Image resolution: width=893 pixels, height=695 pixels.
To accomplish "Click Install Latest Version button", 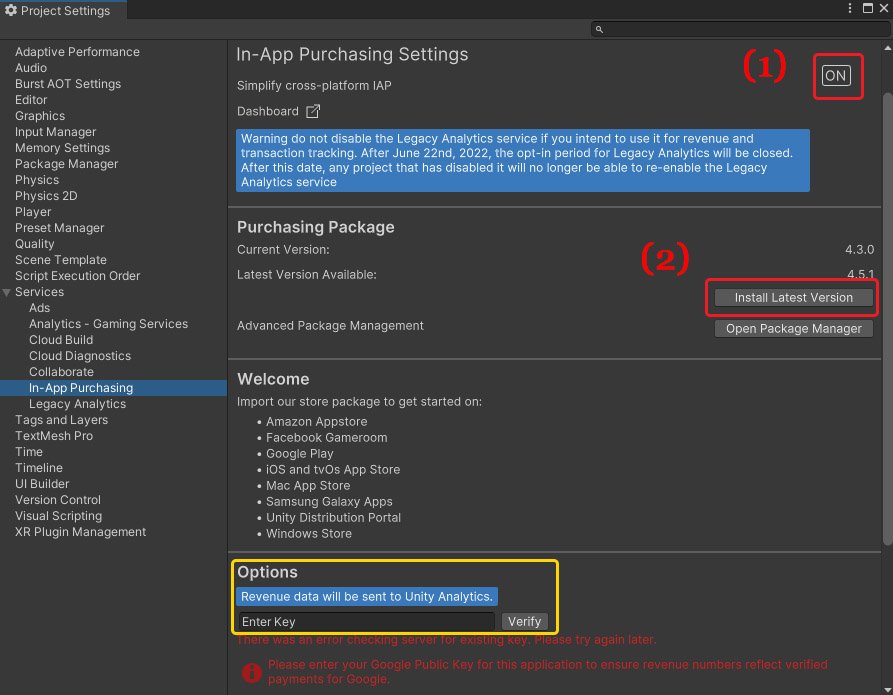I will coord(793,297).
